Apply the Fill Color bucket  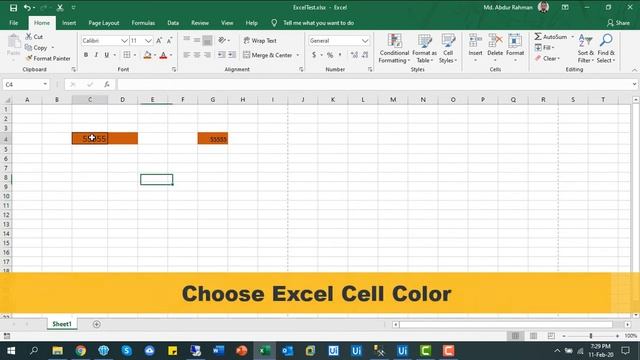(147, 55)
